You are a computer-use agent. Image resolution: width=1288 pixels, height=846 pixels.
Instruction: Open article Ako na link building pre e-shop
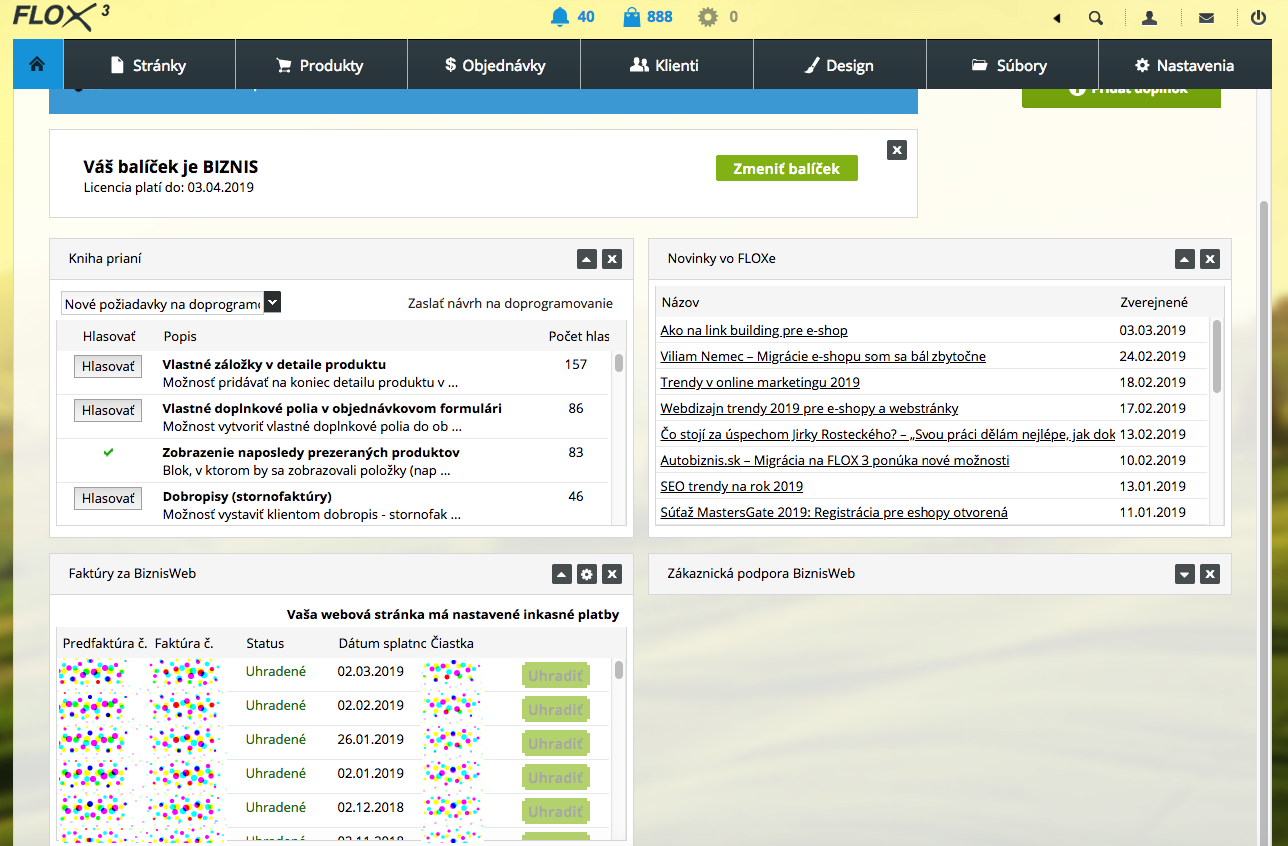[x=754, y=330]
